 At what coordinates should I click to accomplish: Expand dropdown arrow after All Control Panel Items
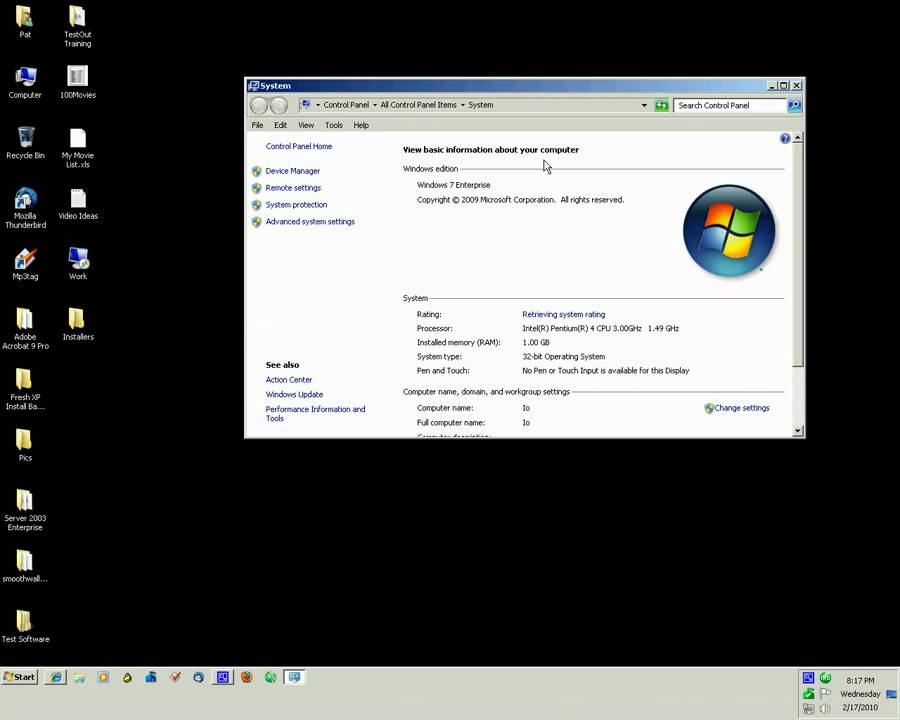click(x=463, y=105)
